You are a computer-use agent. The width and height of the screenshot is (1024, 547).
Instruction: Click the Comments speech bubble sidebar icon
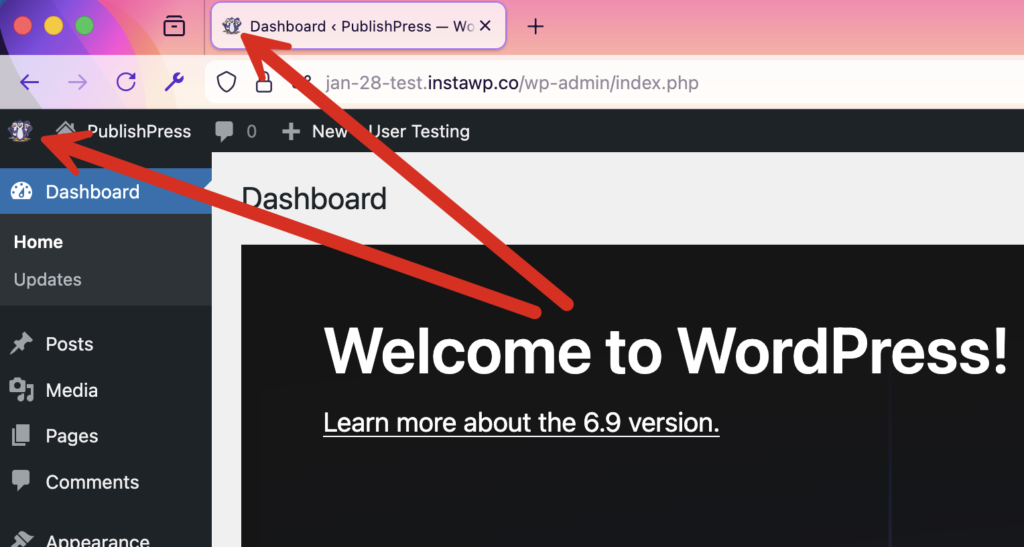[21, 480]
